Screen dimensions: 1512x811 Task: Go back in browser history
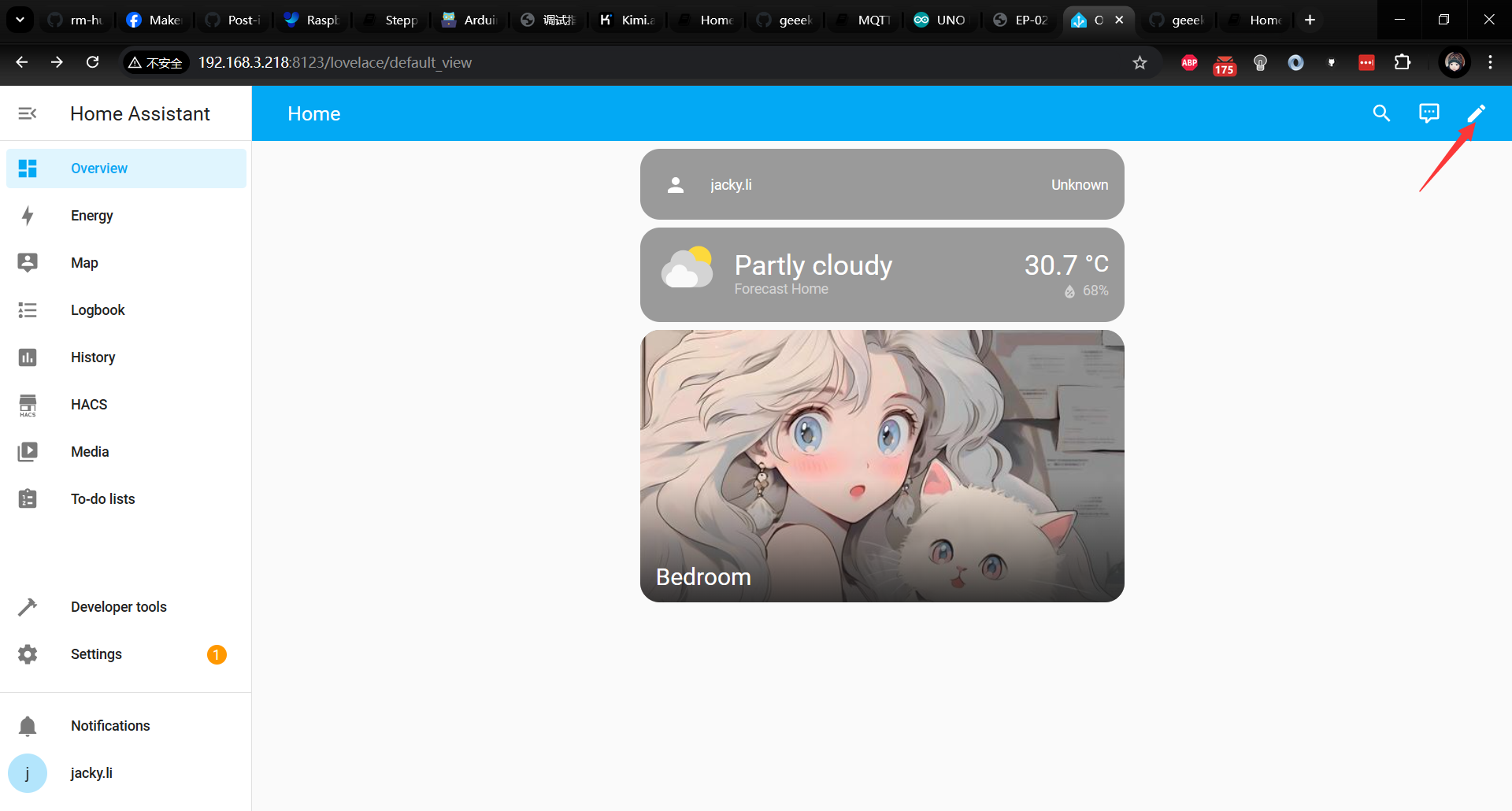(x=22, y=62)
